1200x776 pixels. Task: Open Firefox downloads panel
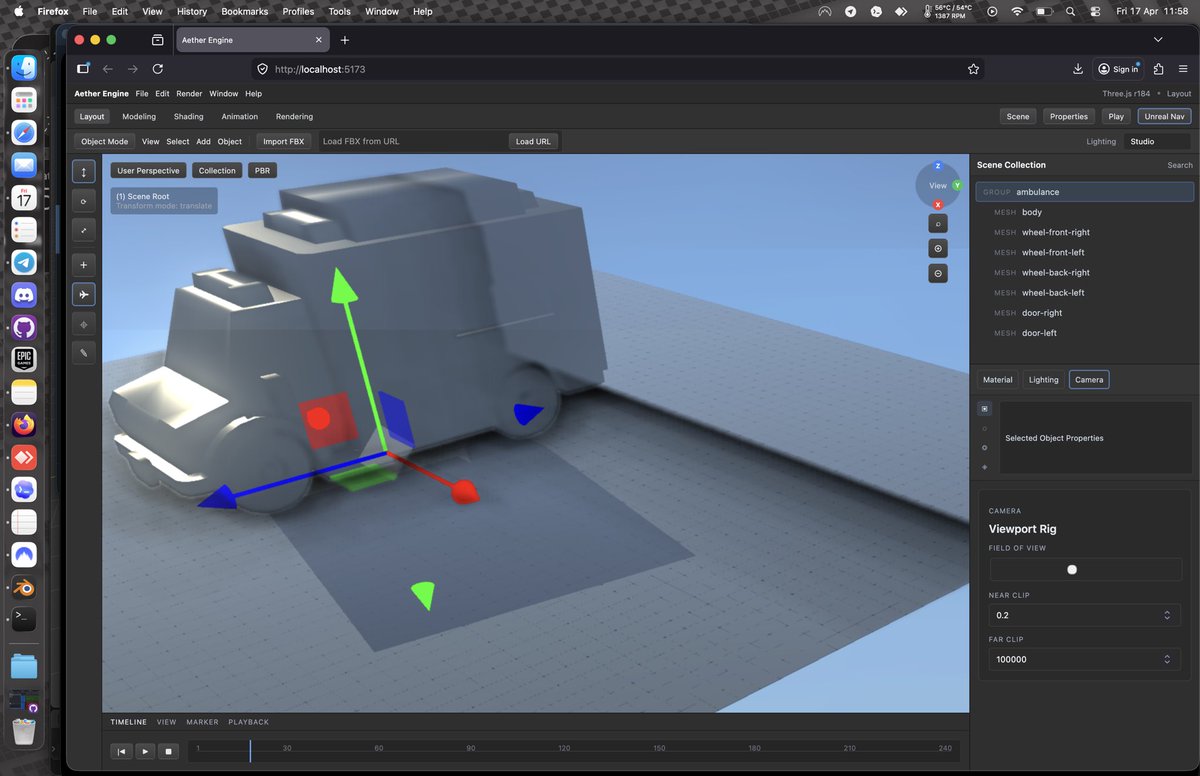pos(1078,69)
